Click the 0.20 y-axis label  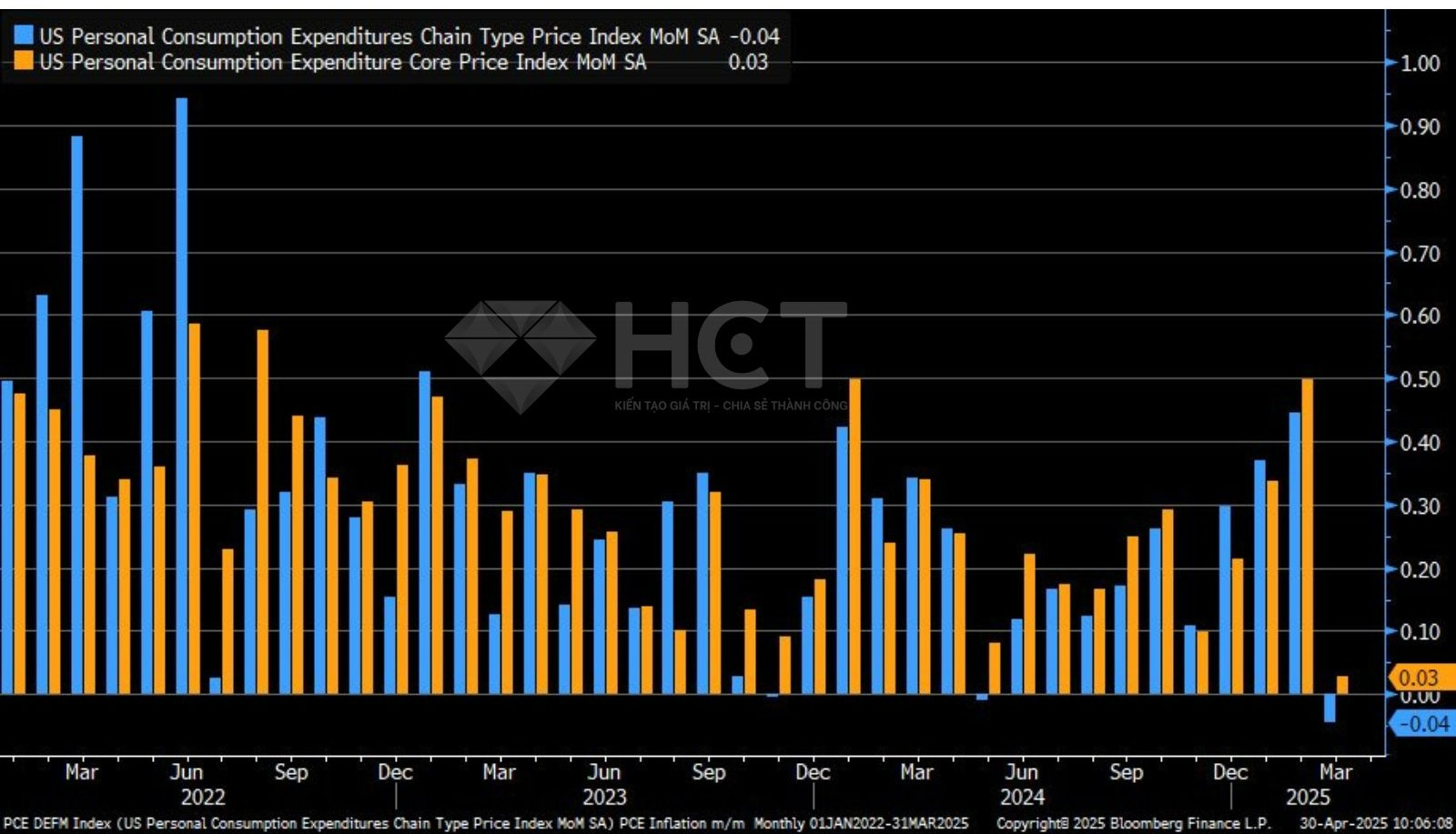pos(1420,570)
